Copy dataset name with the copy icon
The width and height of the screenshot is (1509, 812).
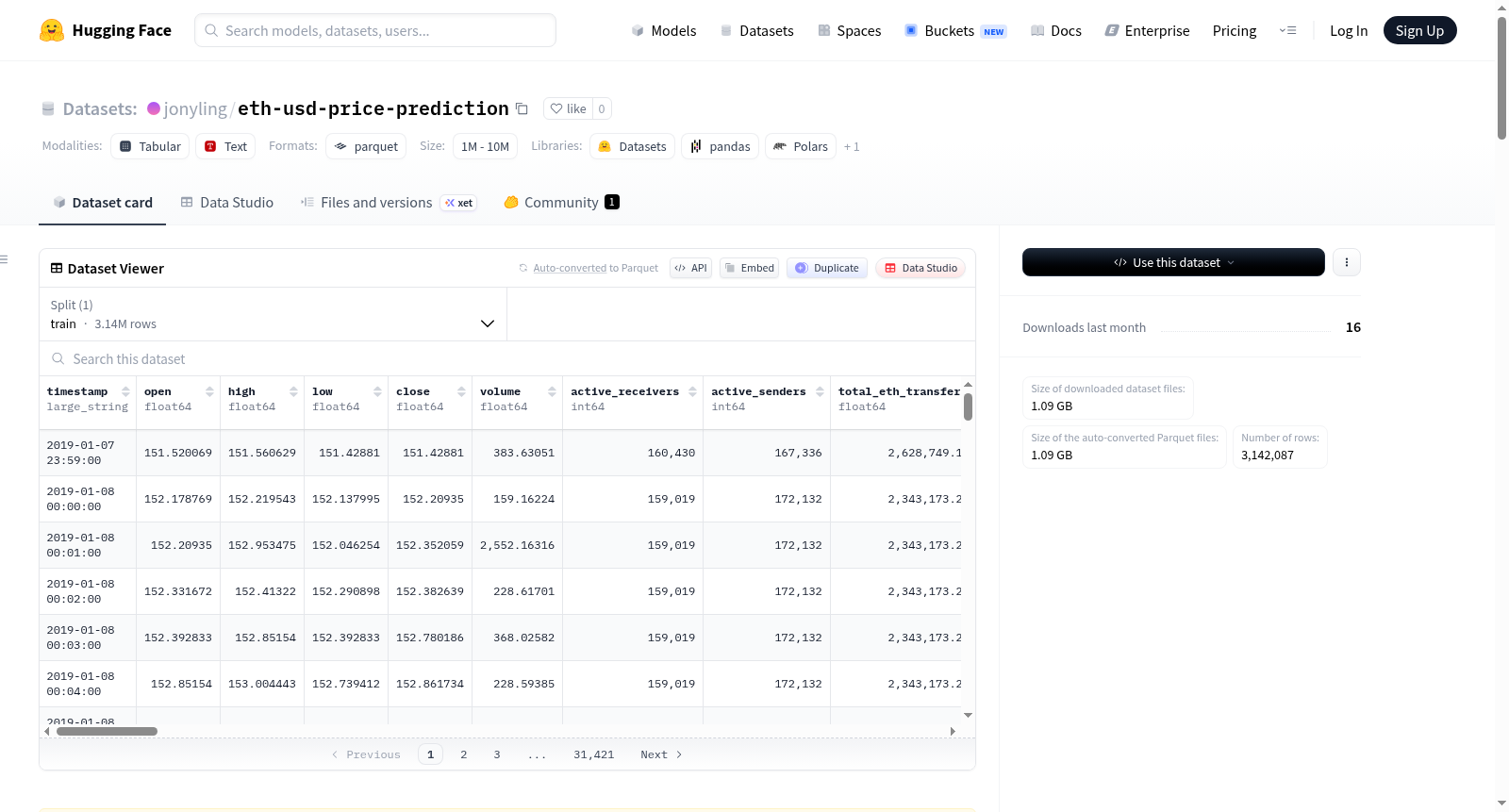[x=522, y=108]
